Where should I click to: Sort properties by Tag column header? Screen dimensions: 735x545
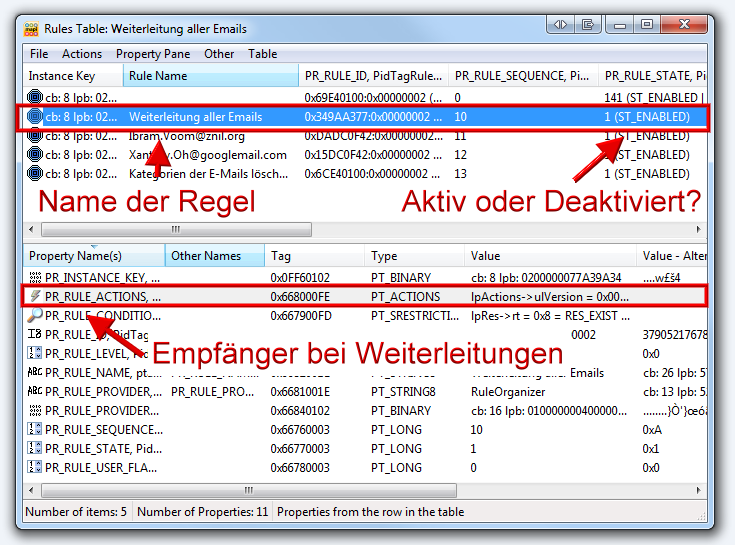pos(314,256)
